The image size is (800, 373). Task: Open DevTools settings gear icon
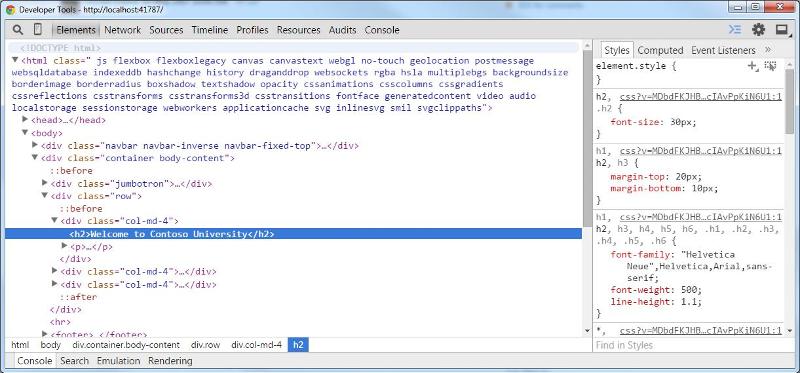point(759,30)
